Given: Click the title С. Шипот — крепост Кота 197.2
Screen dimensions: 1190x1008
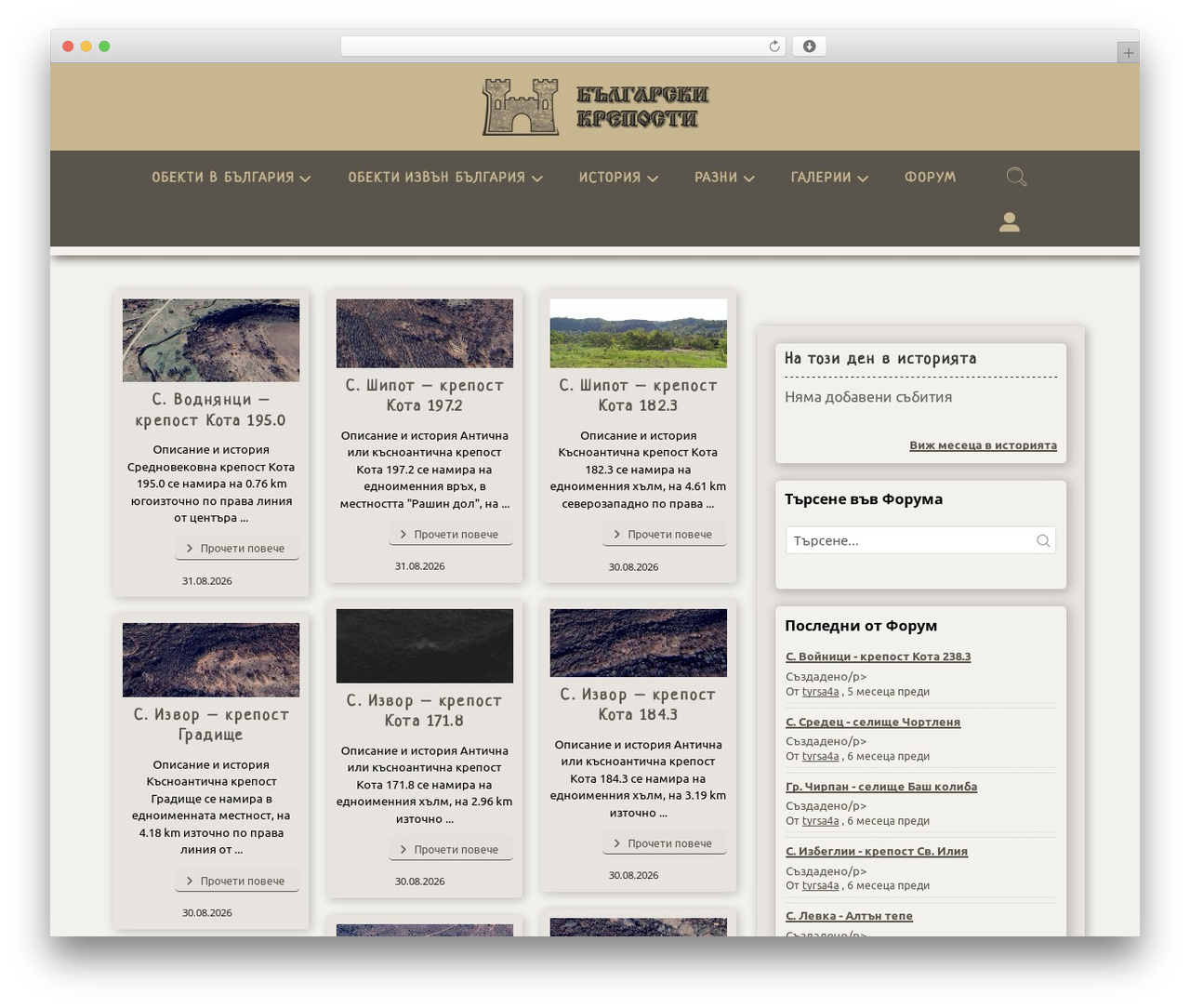Looking at the screenshot, I should pyautogui.click(x=425, y=395).
